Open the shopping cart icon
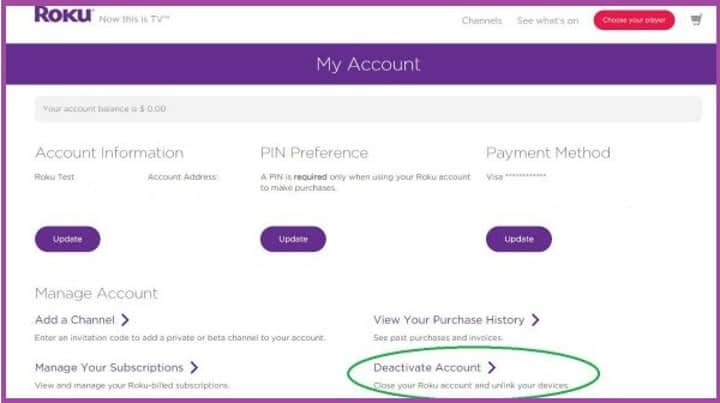 point(696,20)
